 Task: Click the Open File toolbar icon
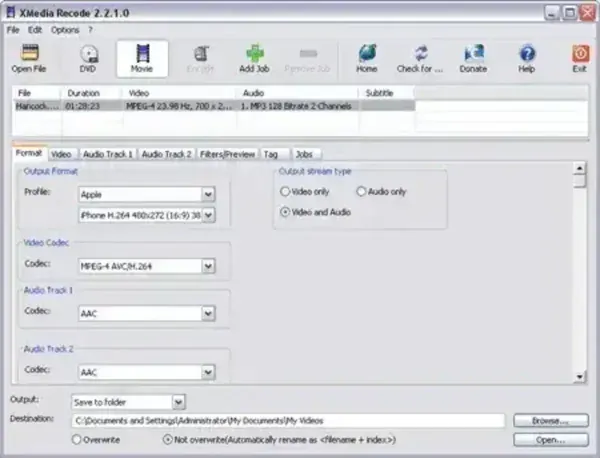28,54
